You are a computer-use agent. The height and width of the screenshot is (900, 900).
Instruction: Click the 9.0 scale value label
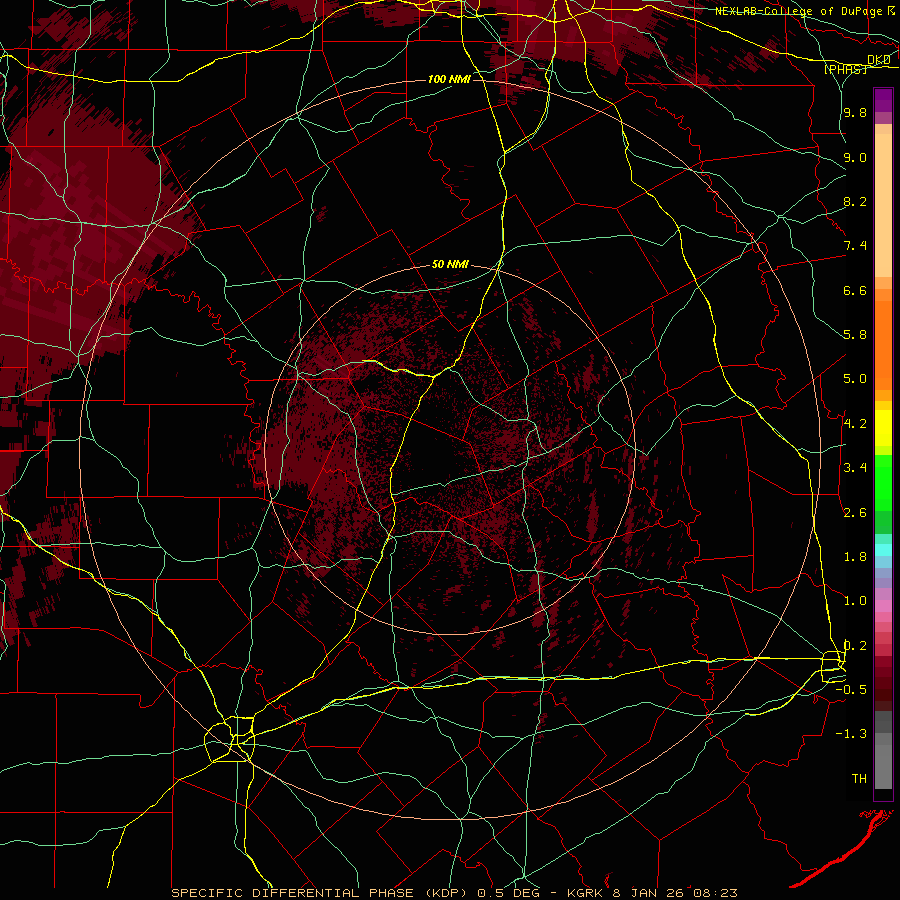[855, 157]
